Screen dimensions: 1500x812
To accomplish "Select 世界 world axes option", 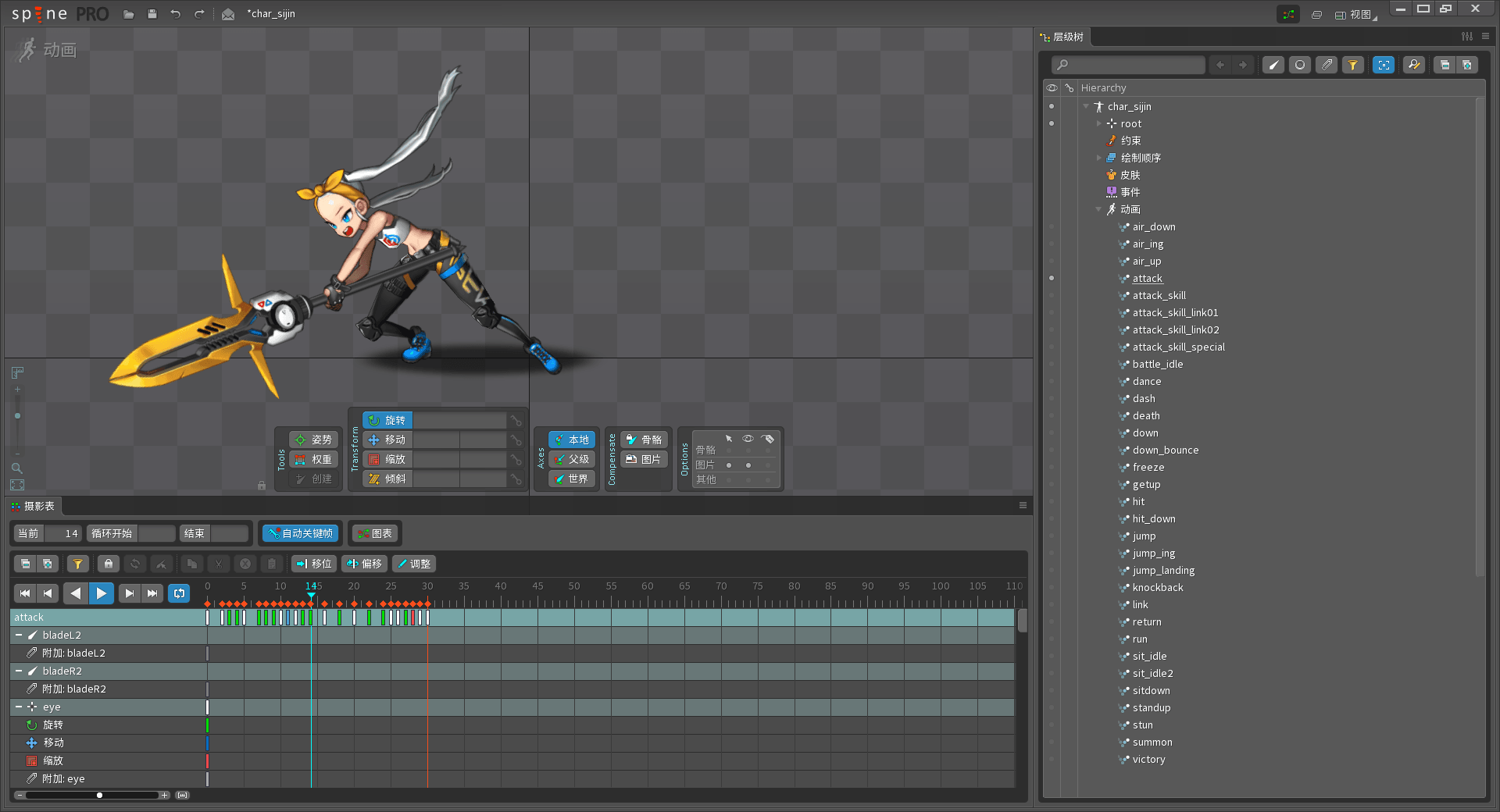I will [x=571, y=479].
